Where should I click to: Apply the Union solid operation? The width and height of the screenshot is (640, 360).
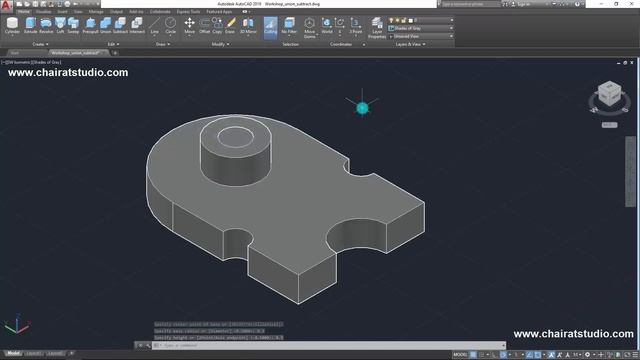[105, 26]
